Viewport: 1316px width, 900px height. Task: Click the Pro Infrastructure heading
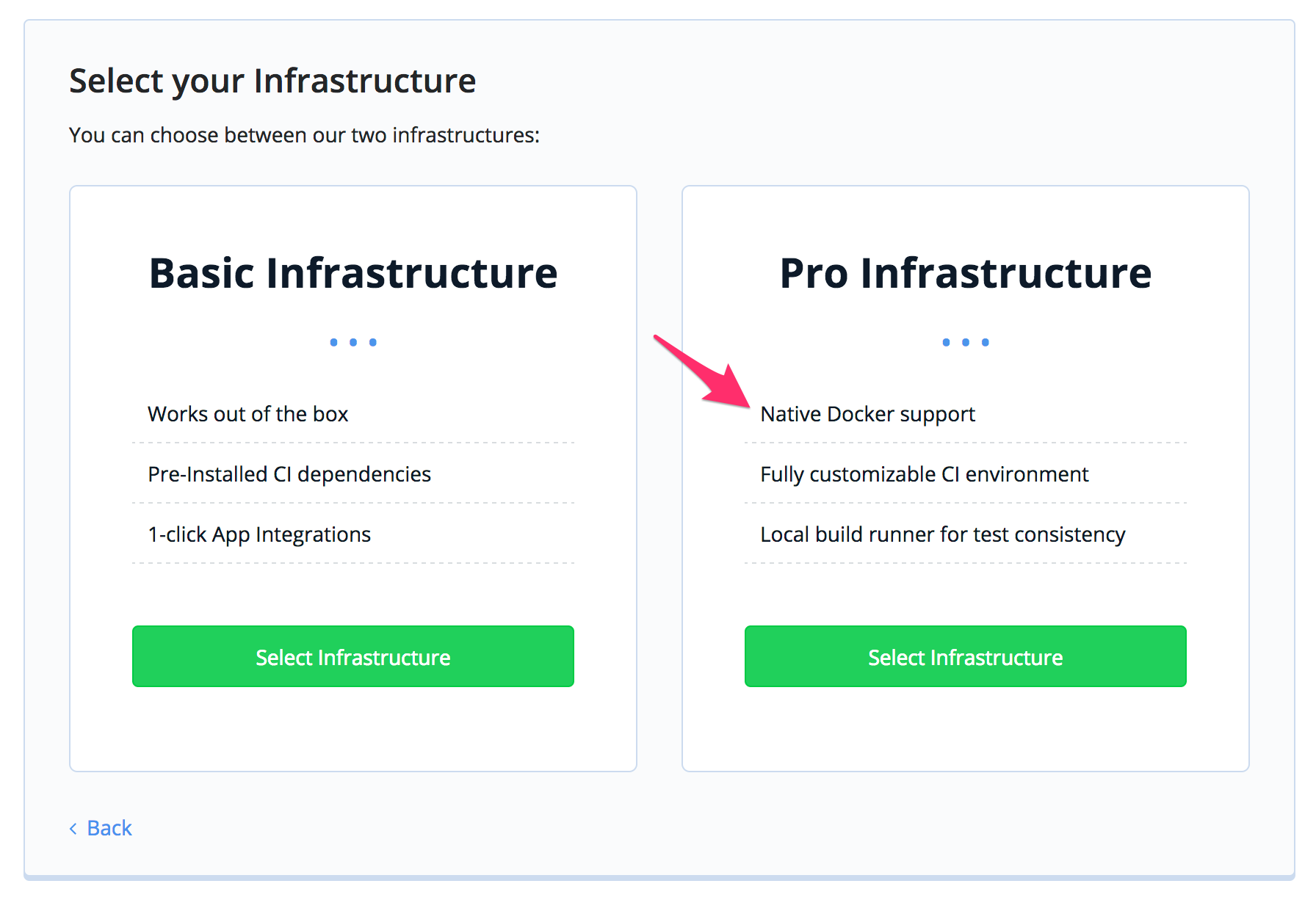[966, 273]
